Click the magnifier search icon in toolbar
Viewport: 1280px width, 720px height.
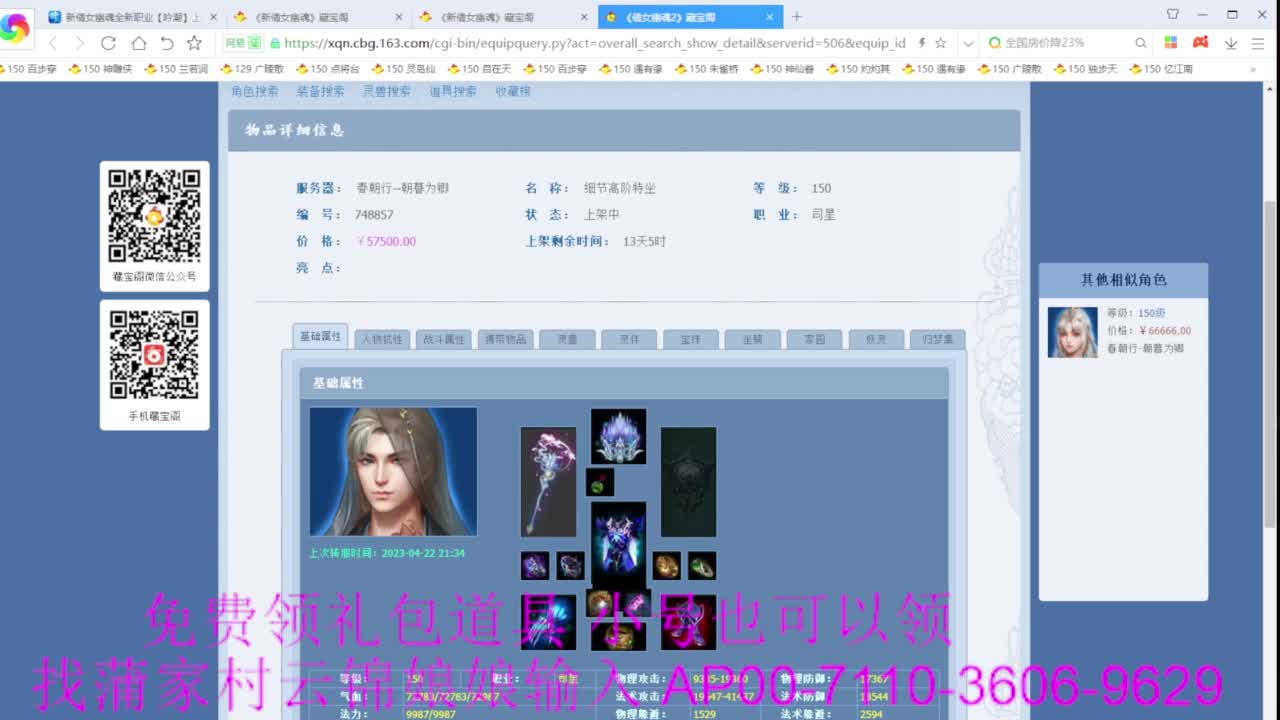[x=1140, y=43]
